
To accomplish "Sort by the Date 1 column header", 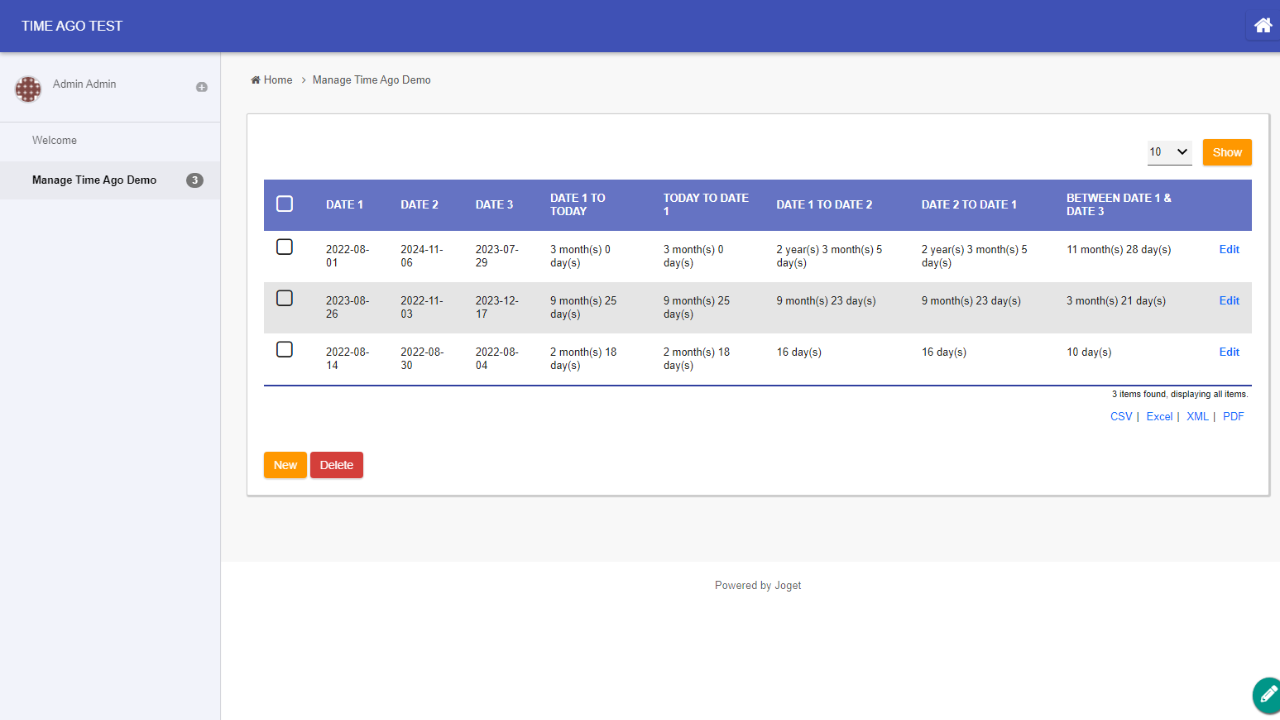I will point(344,205).
